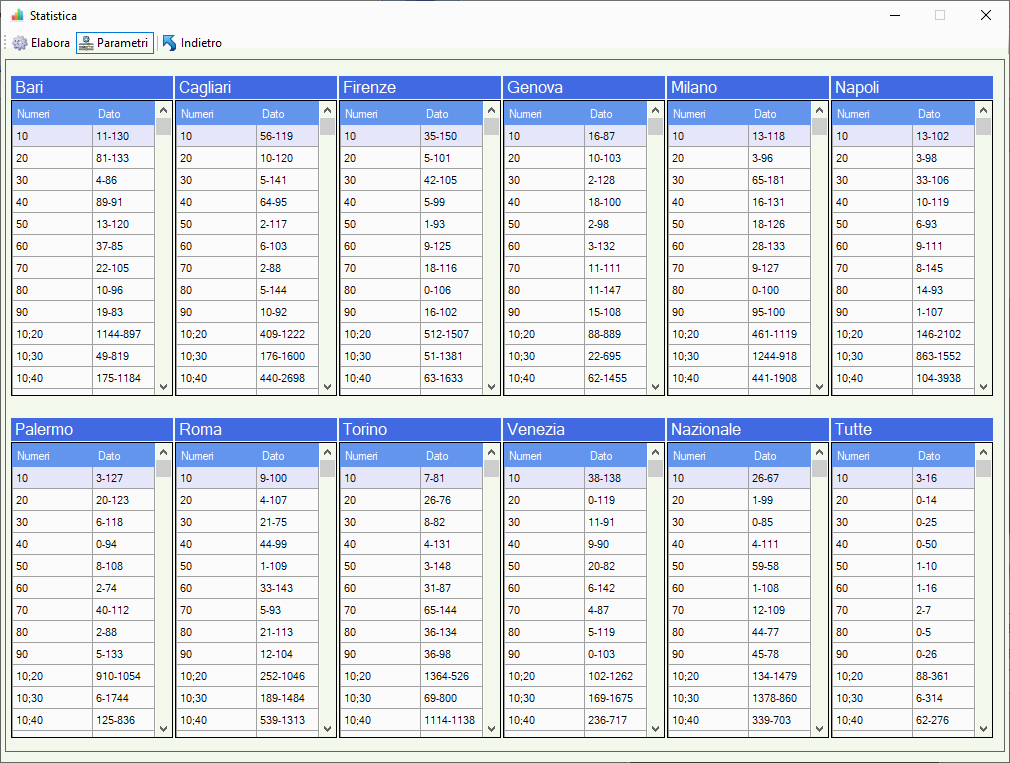Select Nazionale cell with value 59-58
This screenshot has width=1010, height=763.
[x=779, y=566]
